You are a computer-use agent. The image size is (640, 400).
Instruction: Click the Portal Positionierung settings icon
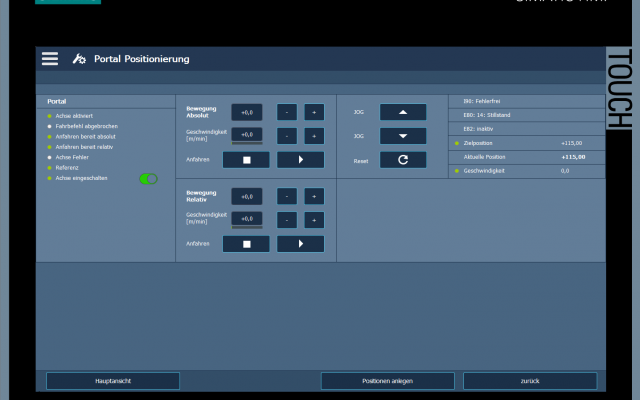click(80, 59)
